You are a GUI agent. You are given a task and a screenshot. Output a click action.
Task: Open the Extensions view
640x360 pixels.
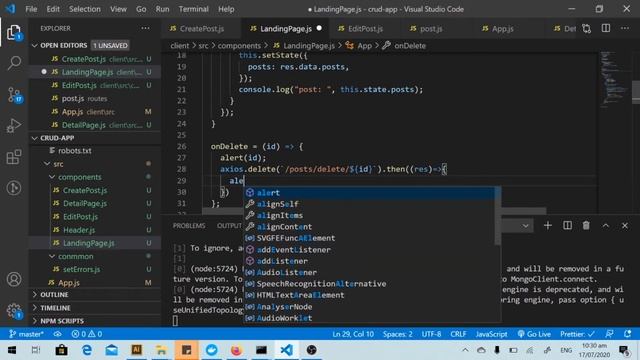tap(14, 157)
